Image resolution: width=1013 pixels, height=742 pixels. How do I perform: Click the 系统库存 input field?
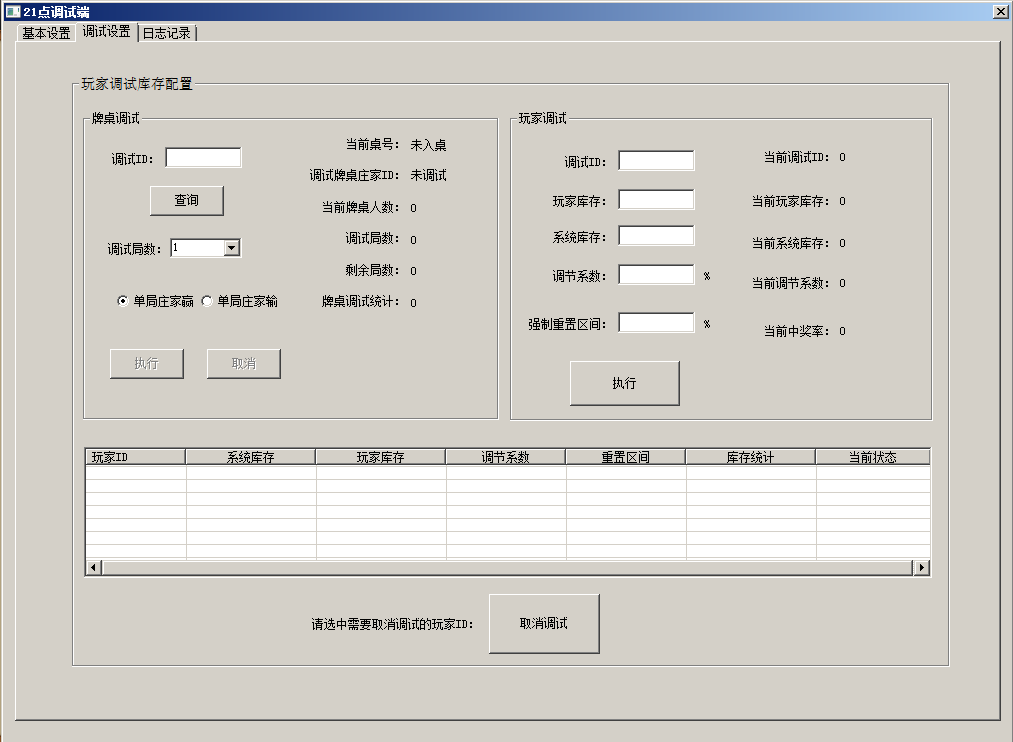click(655, 235)
